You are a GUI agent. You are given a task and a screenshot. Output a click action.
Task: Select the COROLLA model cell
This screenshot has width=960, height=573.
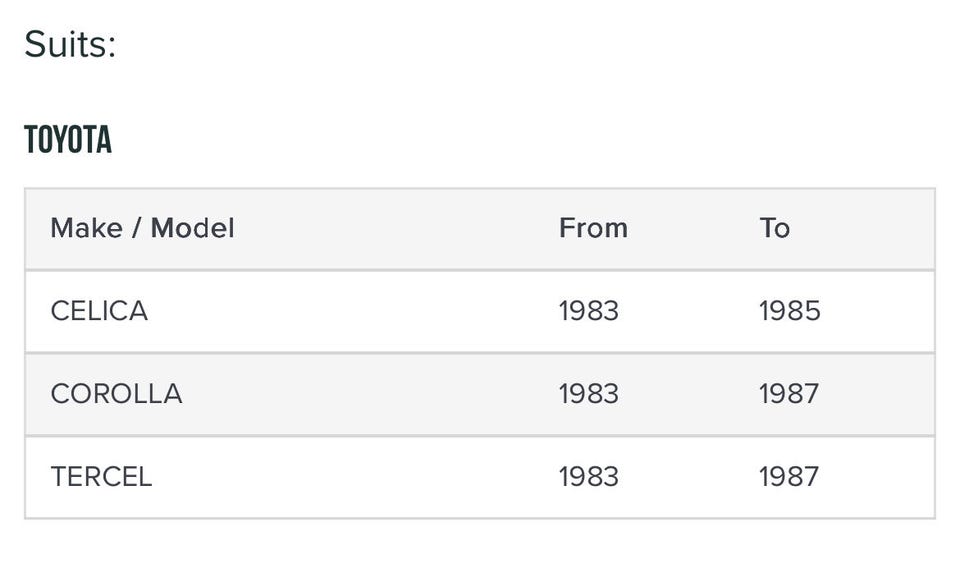tap(116, 394)
